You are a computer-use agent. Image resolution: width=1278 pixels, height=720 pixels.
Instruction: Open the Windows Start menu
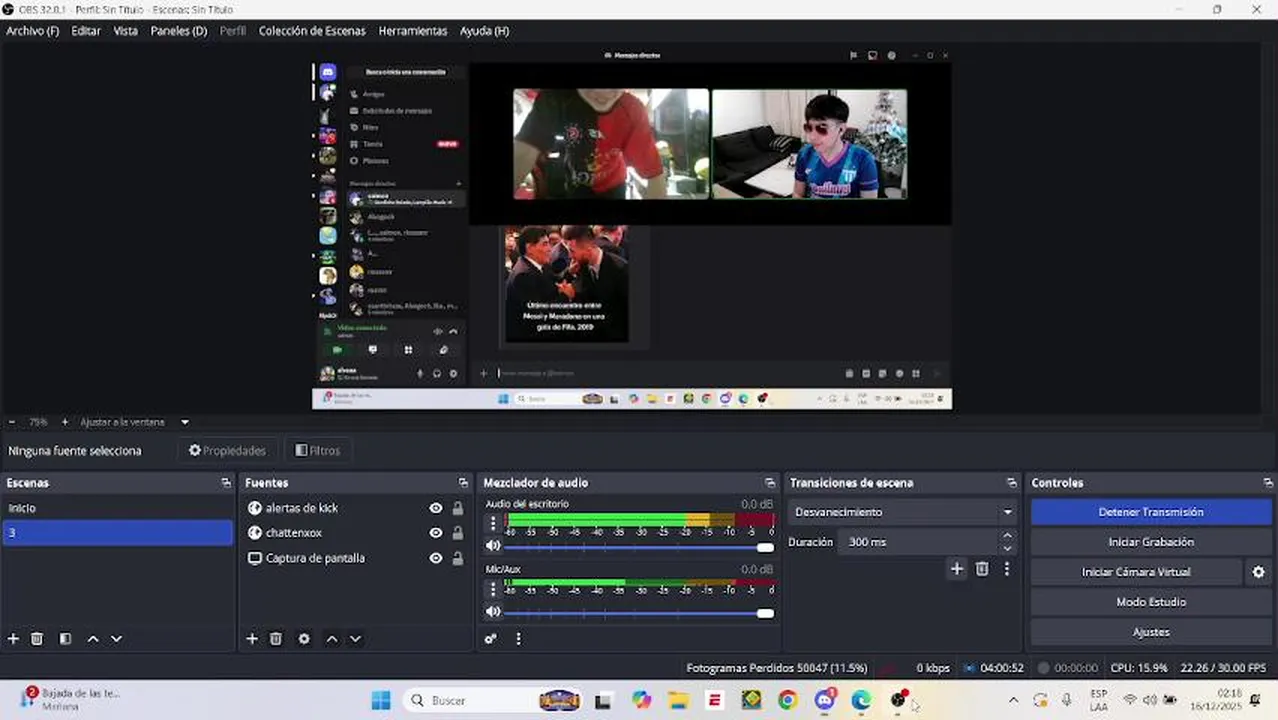[381, 701]
